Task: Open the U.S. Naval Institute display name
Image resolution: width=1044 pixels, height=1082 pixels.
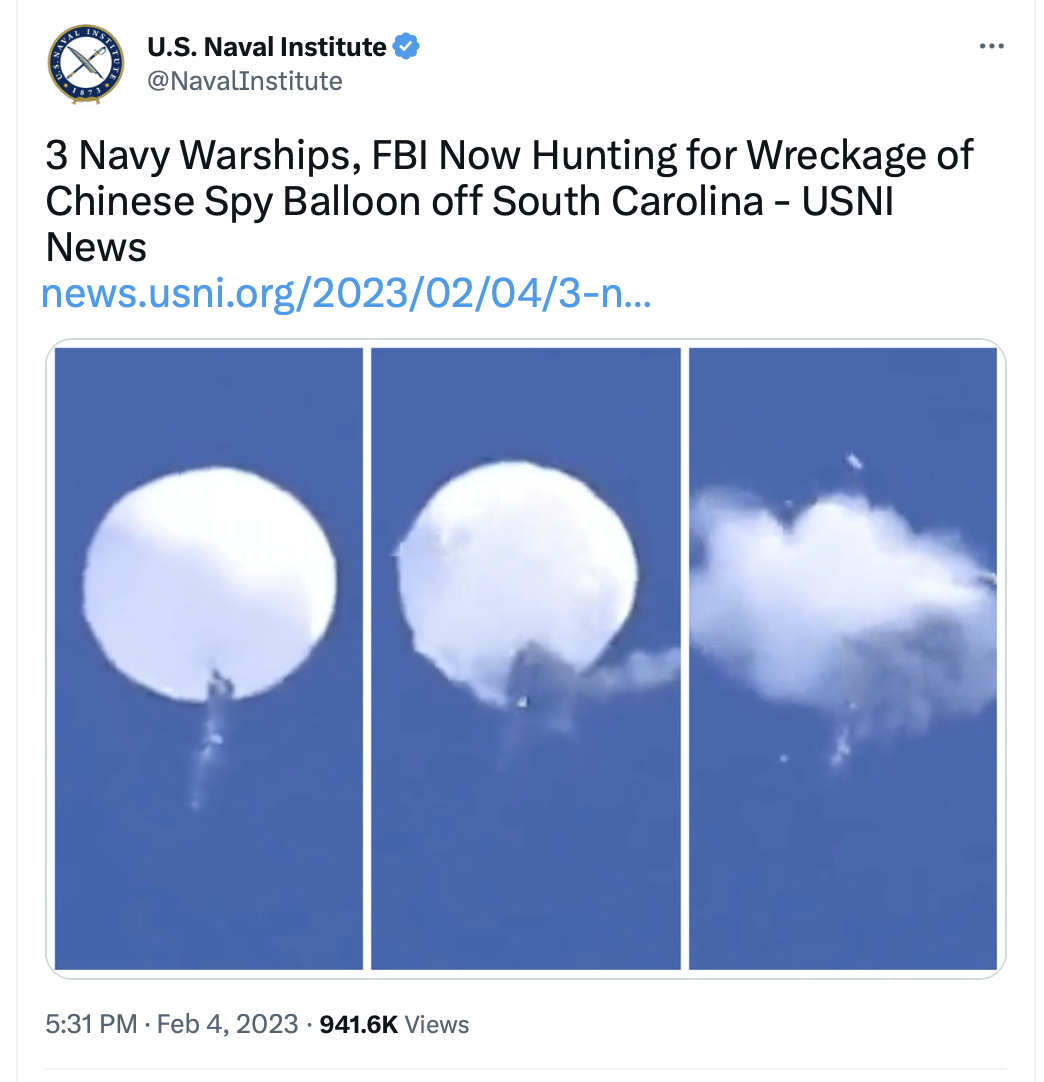Action: pos(266,46)
